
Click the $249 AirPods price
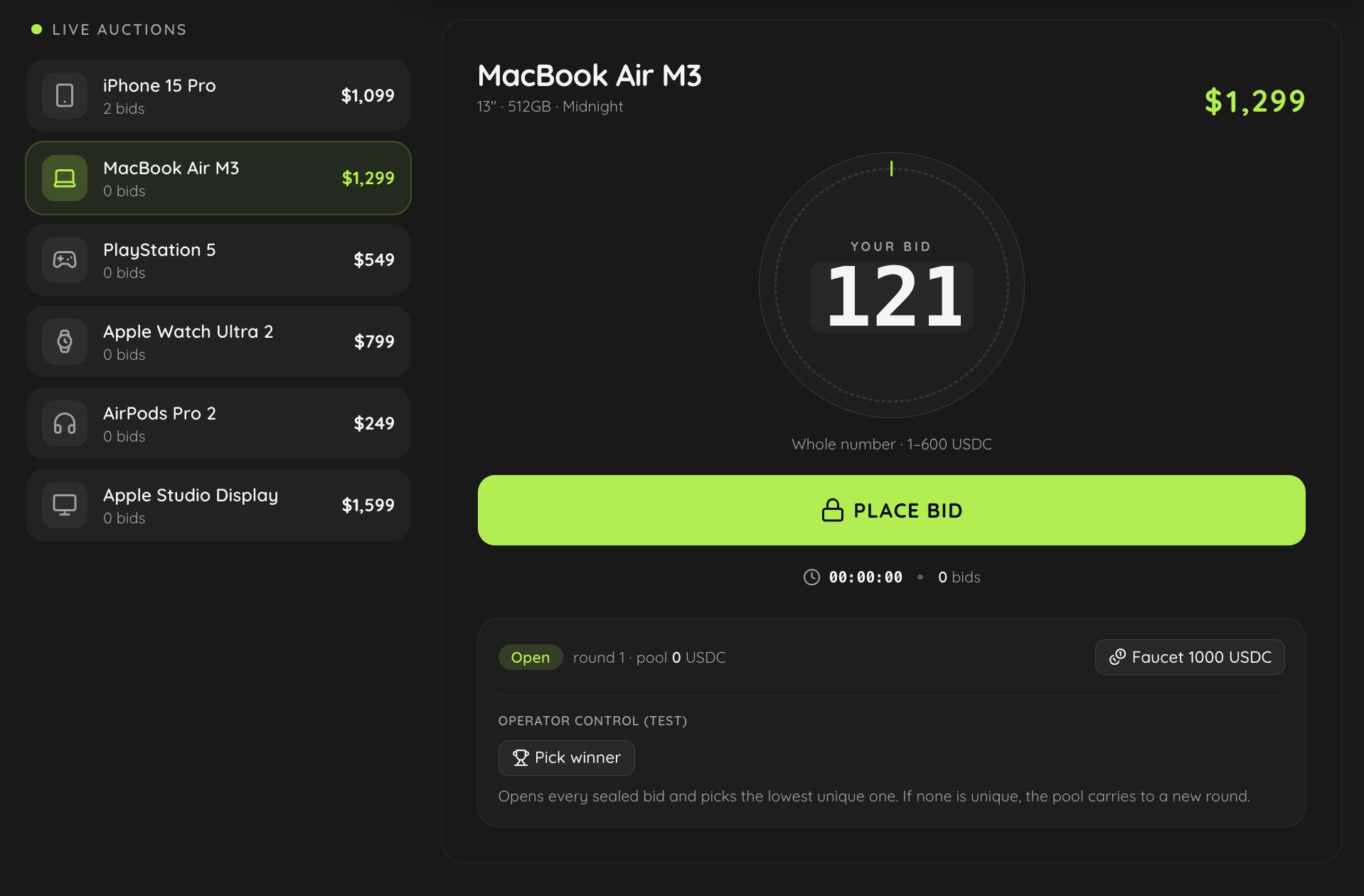tap(374, 423)
